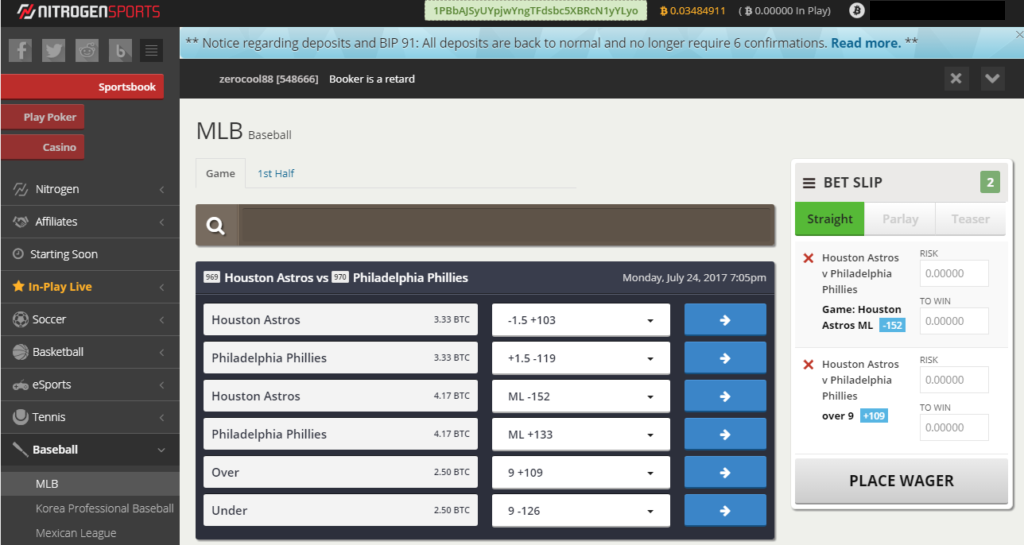Screen dimensions: 1024x545
Task: Switch to the 1st Half tab
Action: pos(275,173)
